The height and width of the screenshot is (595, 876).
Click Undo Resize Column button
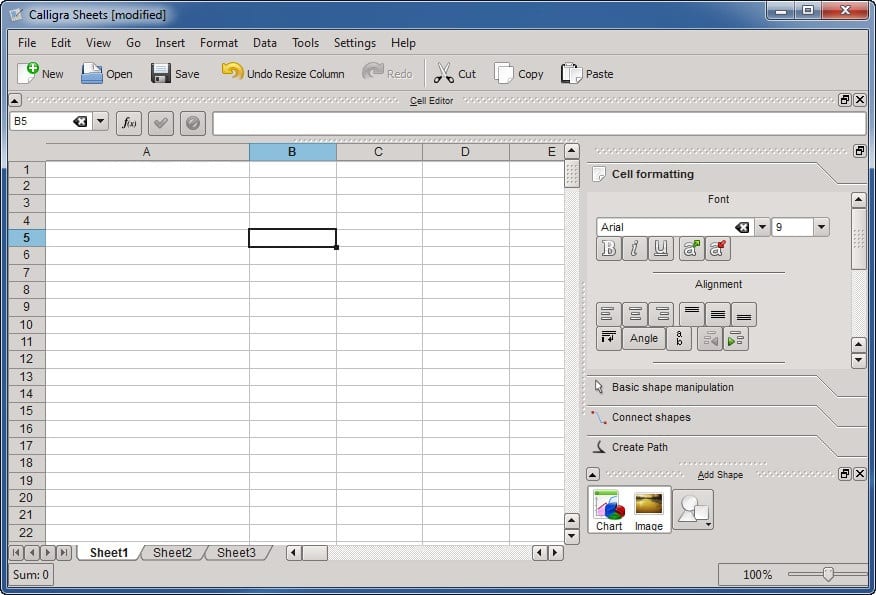(x=283, y=73)
